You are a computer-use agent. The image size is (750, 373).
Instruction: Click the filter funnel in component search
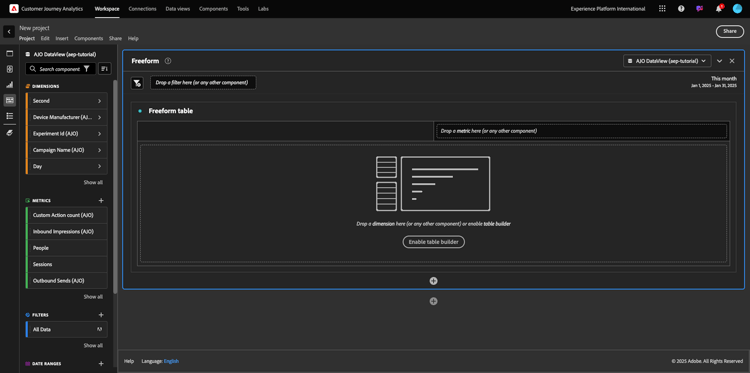tap(87, 69)
